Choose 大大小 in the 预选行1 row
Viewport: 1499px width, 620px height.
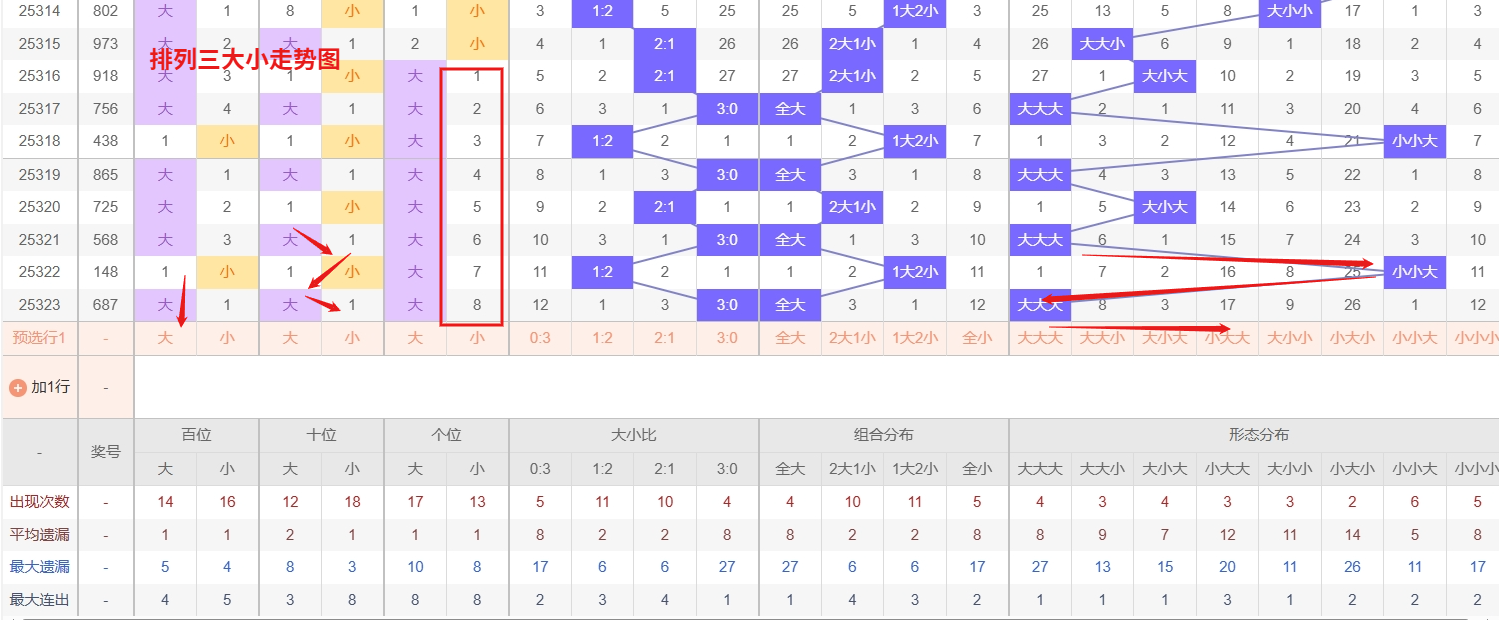[1102, 338]
